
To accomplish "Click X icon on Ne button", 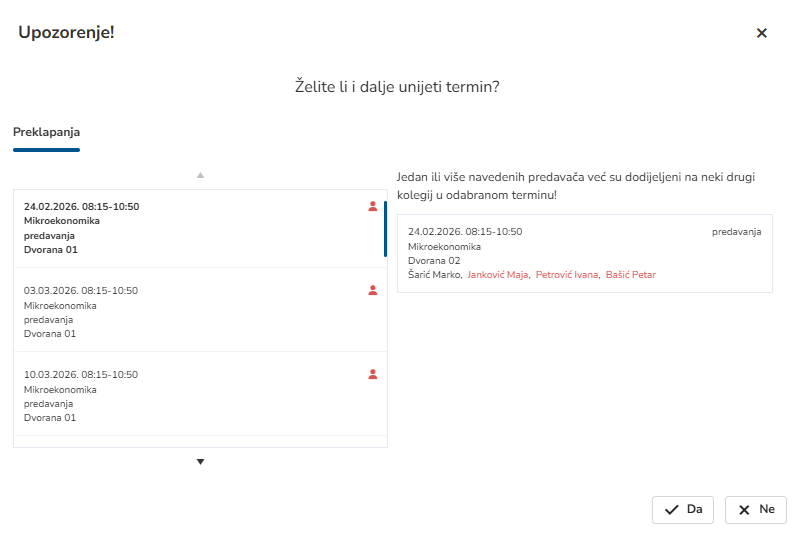I will (x=744, y=510).
